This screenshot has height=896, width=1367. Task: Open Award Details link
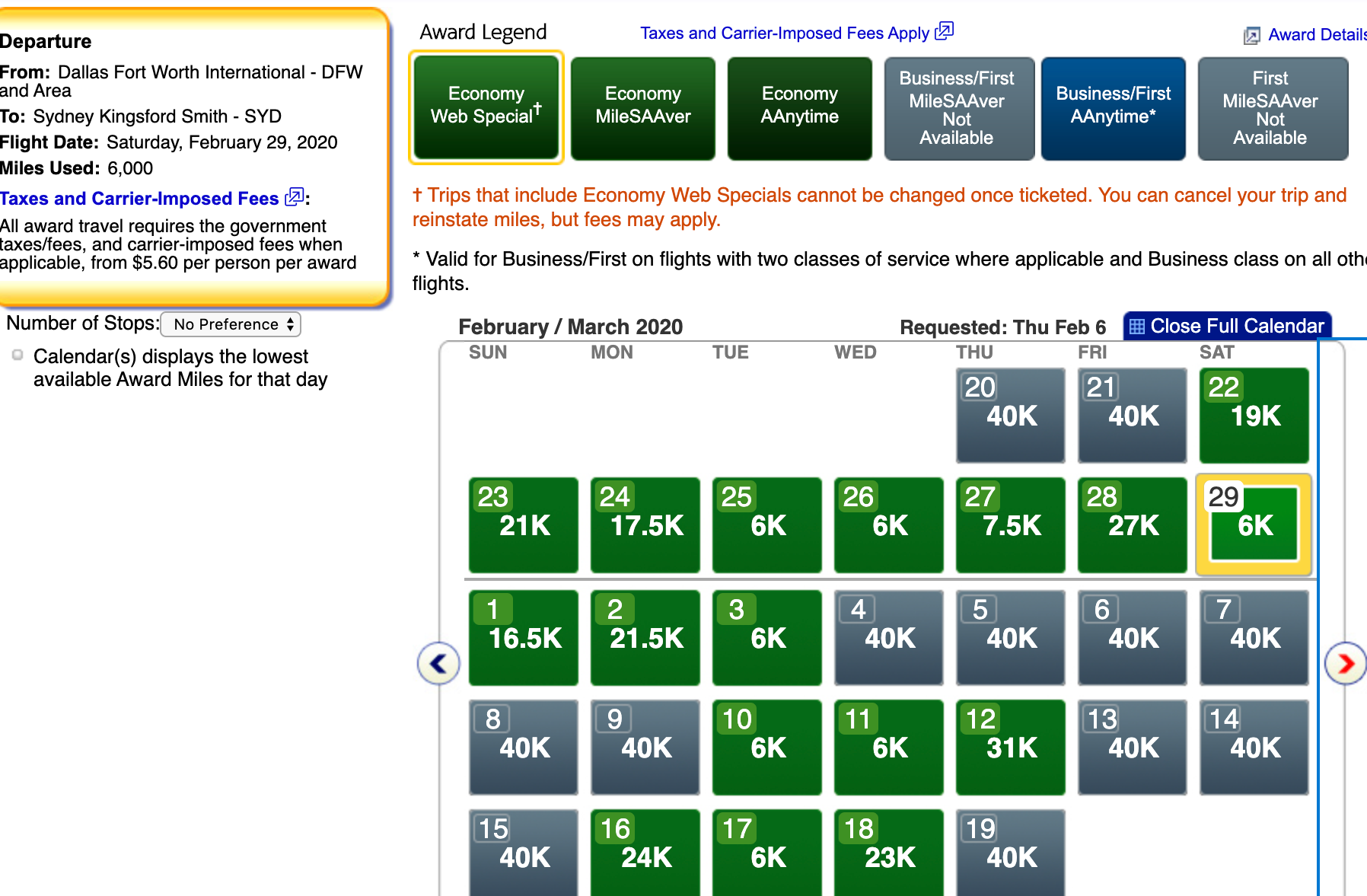coord(1316,35)
